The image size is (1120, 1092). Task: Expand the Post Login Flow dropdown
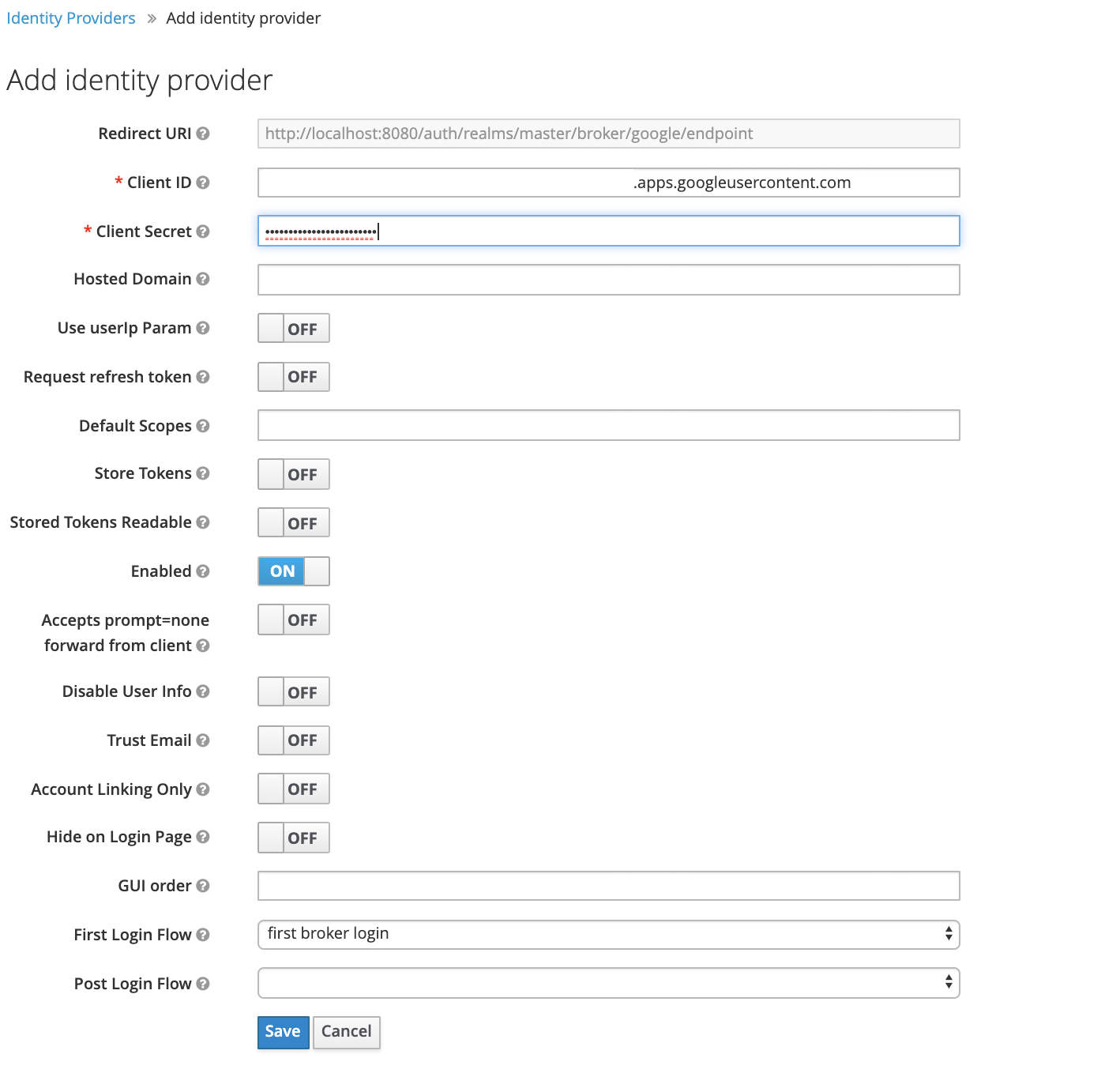(608, 983)
